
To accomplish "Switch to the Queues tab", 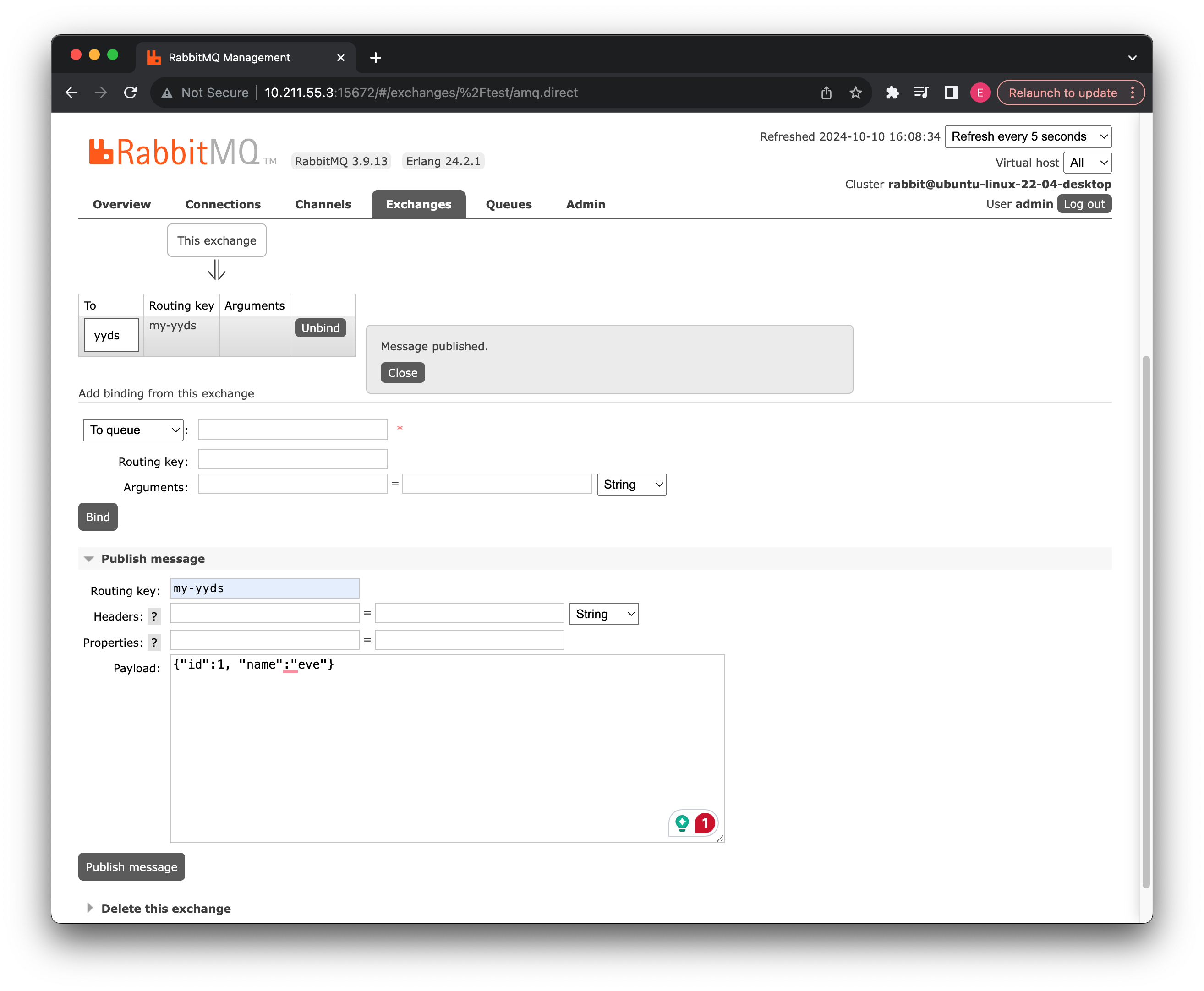I will click(509, 204).
